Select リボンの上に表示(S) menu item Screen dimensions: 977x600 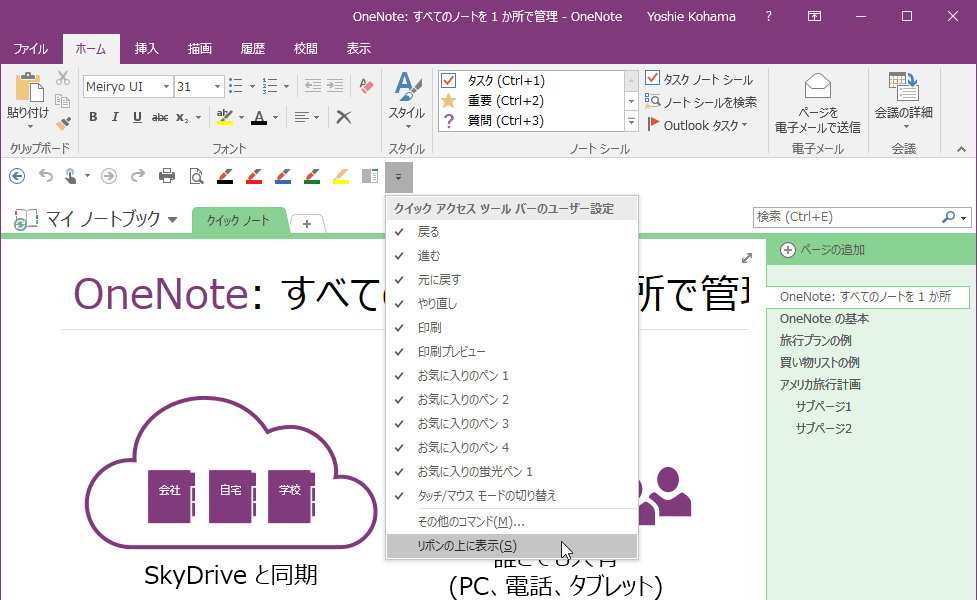point(512,546)
